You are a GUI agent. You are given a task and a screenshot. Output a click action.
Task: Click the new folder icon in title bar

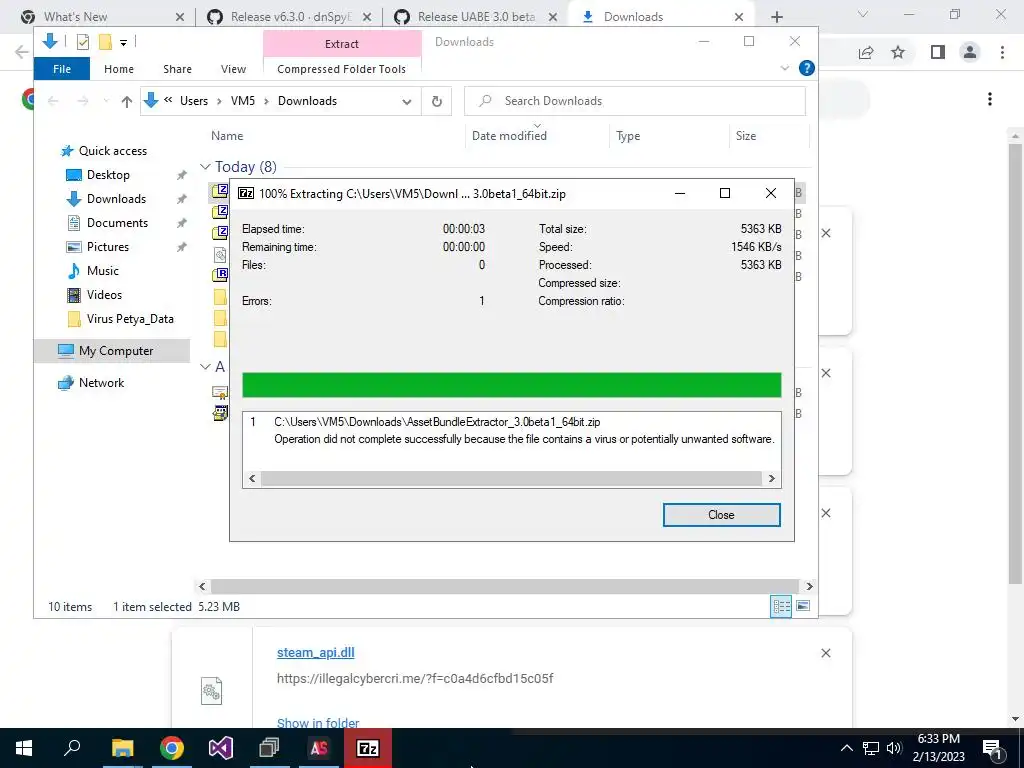pyautogui.click(x=104, y=42)
